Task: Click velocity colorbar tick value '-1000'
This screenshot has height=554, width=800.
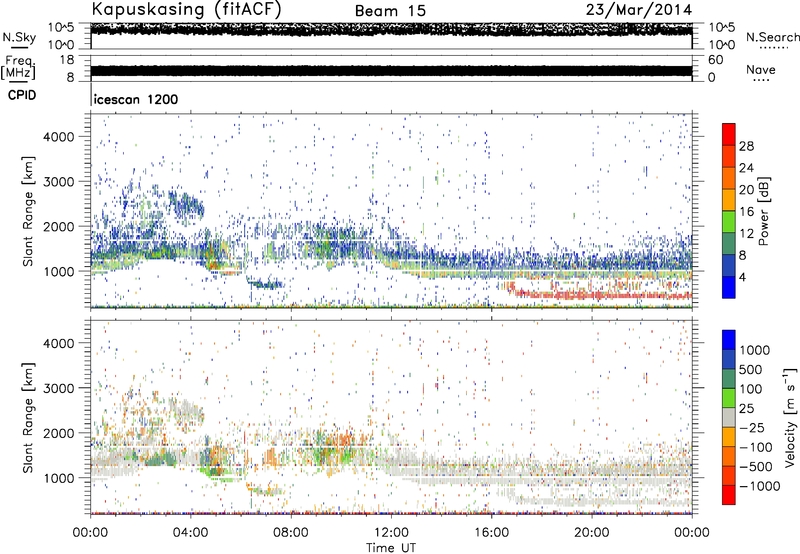Action: point(759,486)
